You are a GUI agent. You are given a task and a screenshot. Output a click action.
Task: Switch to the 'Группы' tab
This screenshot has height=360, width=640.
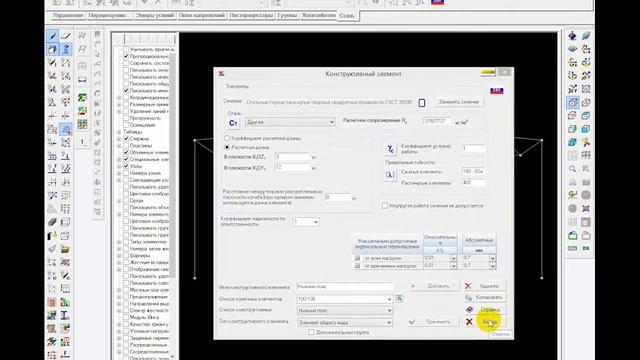[287, 16]
